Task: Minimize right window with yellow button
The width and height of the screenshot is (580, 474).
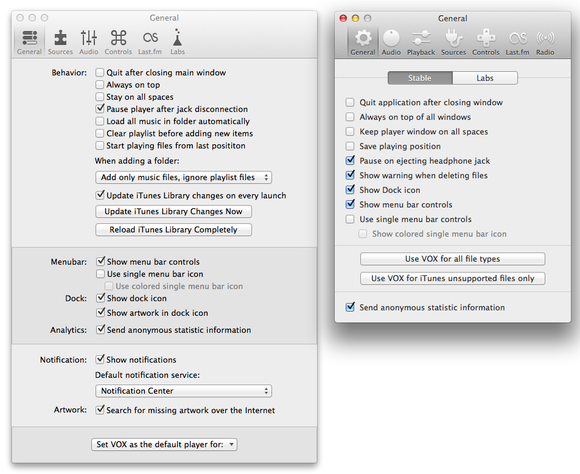Action: tap(355, 18)
